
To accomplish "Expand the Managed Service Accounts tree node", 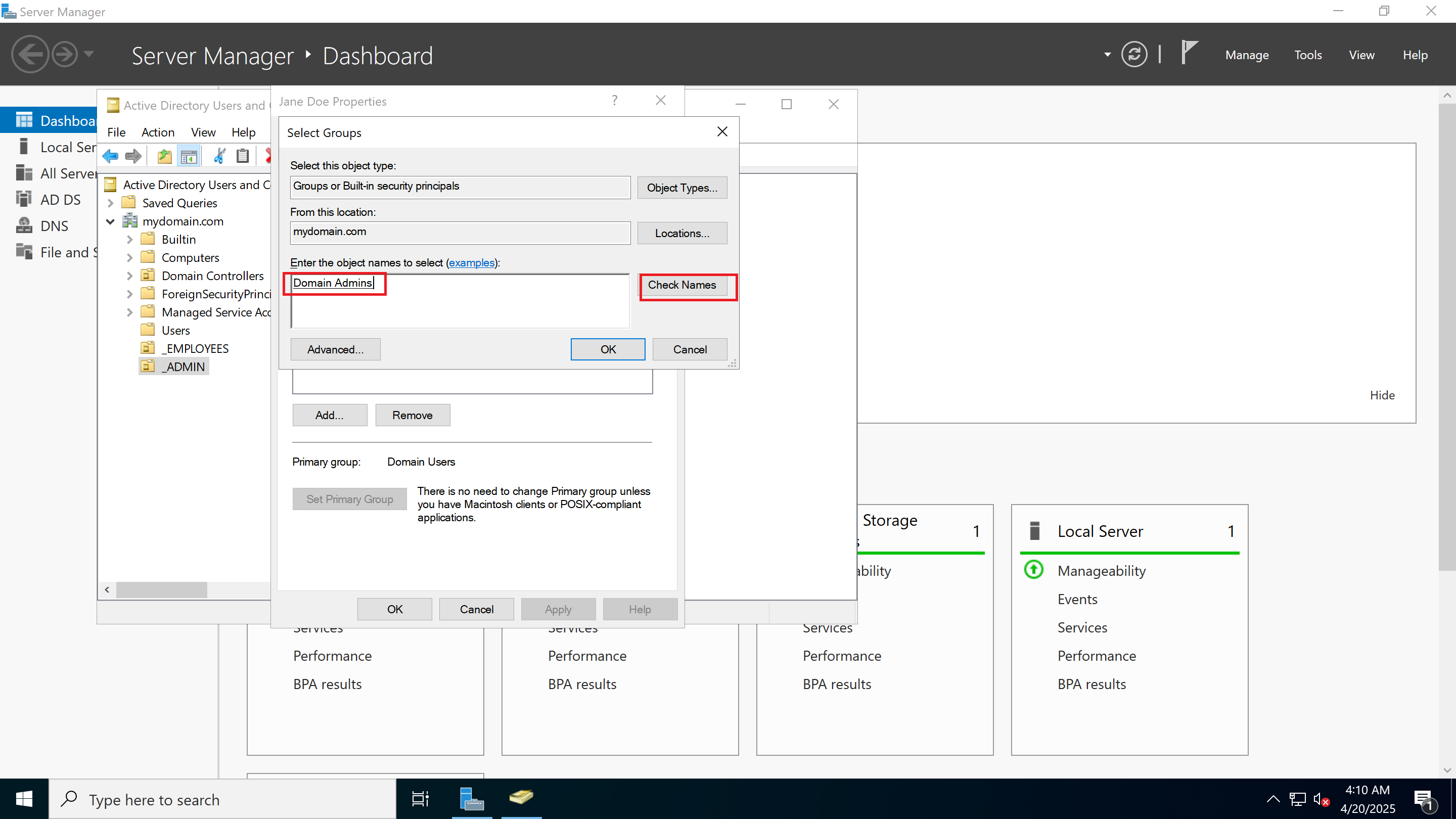I will click(x=130, y=312).
